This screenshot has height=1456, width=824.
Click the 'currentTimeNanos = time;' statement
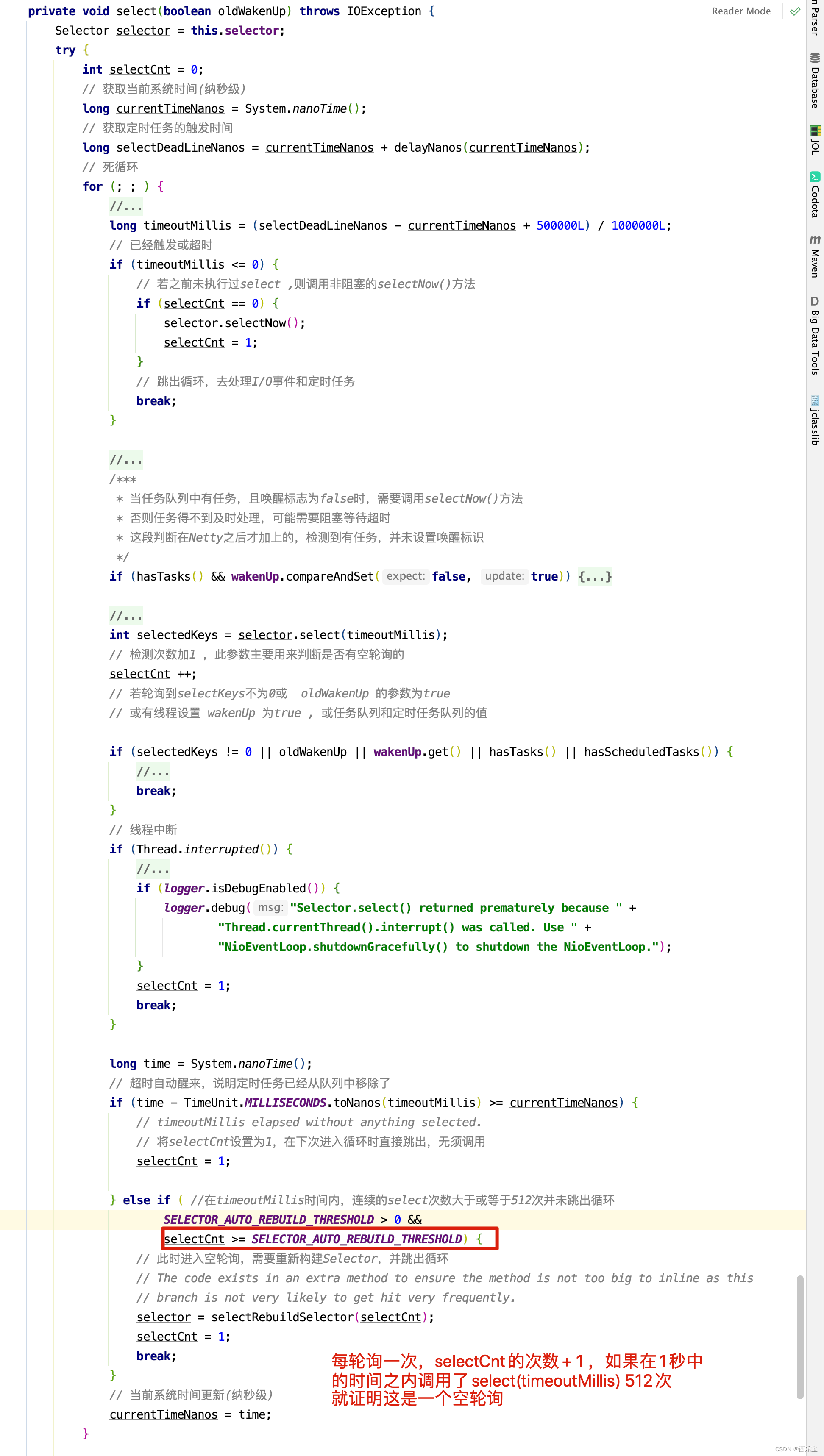pyautogui.click(x=190, y=1415)
